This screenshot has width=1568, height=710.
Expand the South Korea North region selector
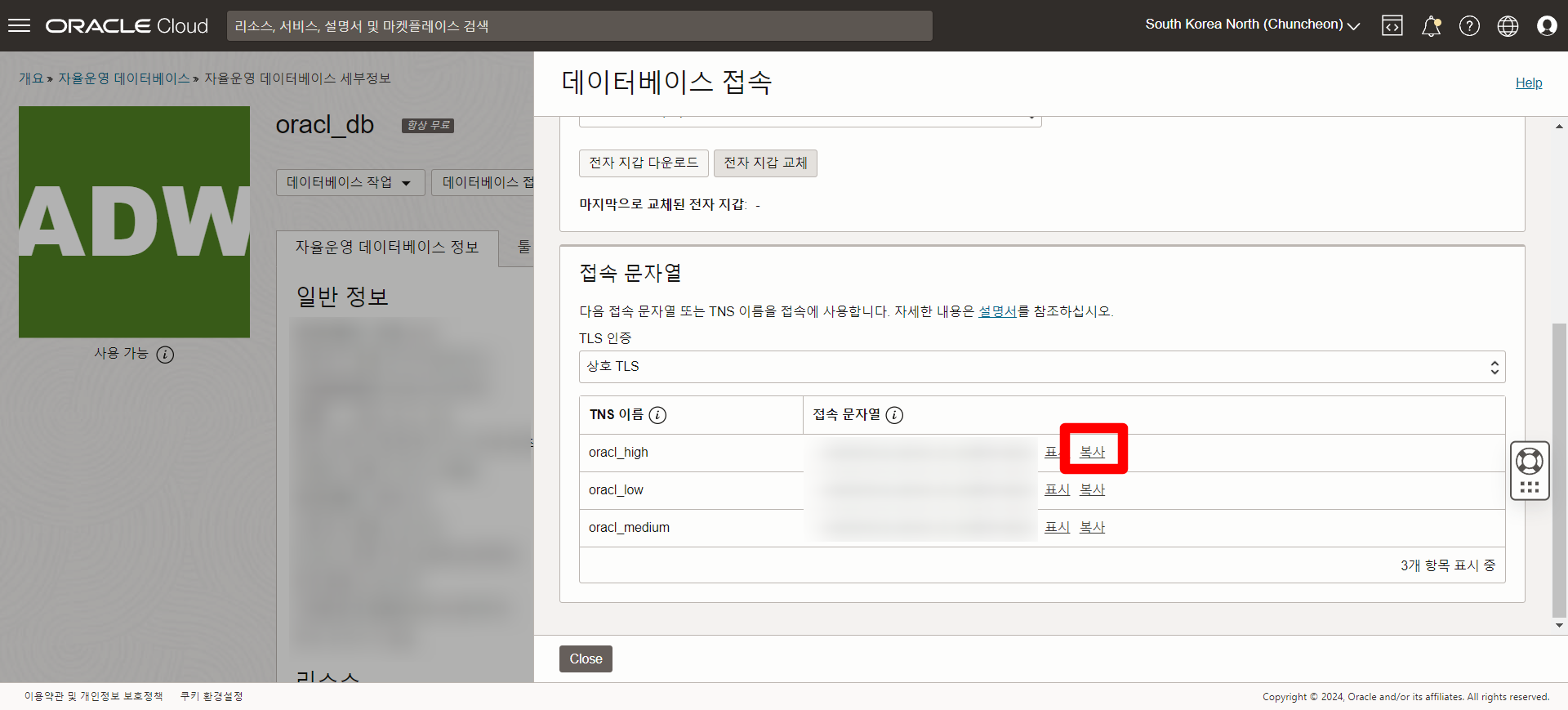coord(1252,25)
